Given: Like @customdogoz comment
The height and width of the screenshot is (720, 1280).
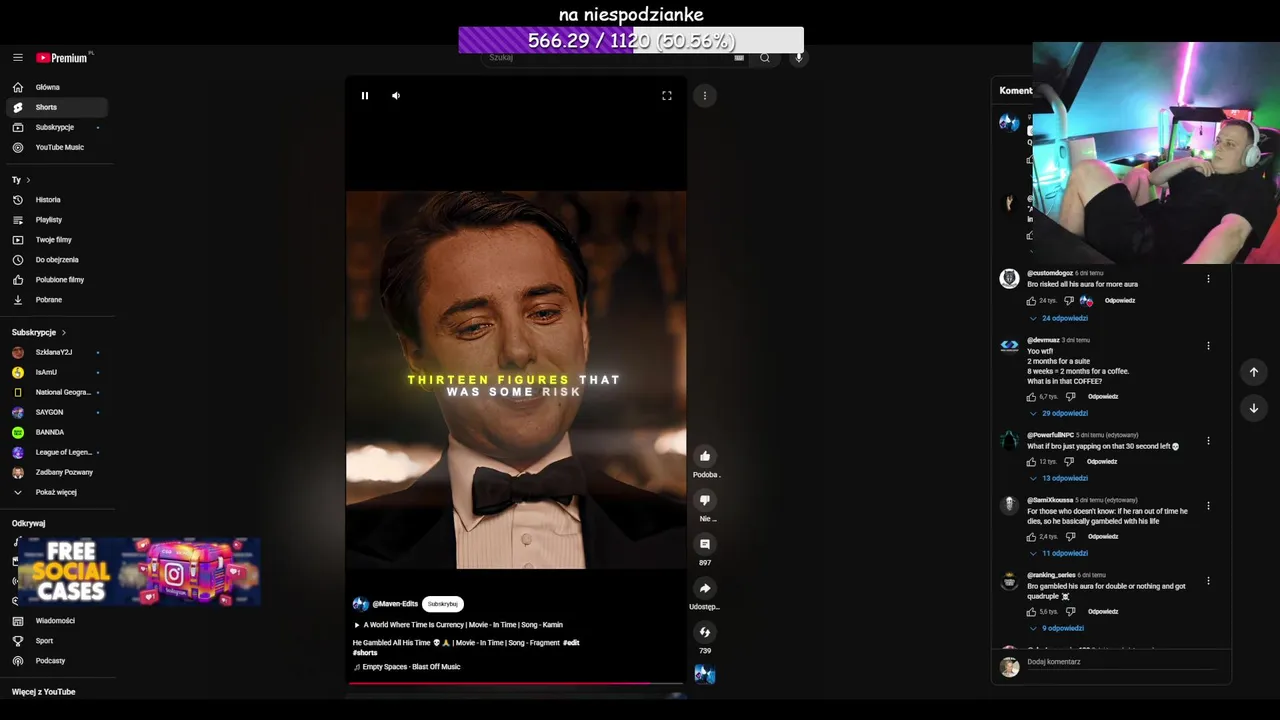Looking at the screenshot, I should 1032,301.
